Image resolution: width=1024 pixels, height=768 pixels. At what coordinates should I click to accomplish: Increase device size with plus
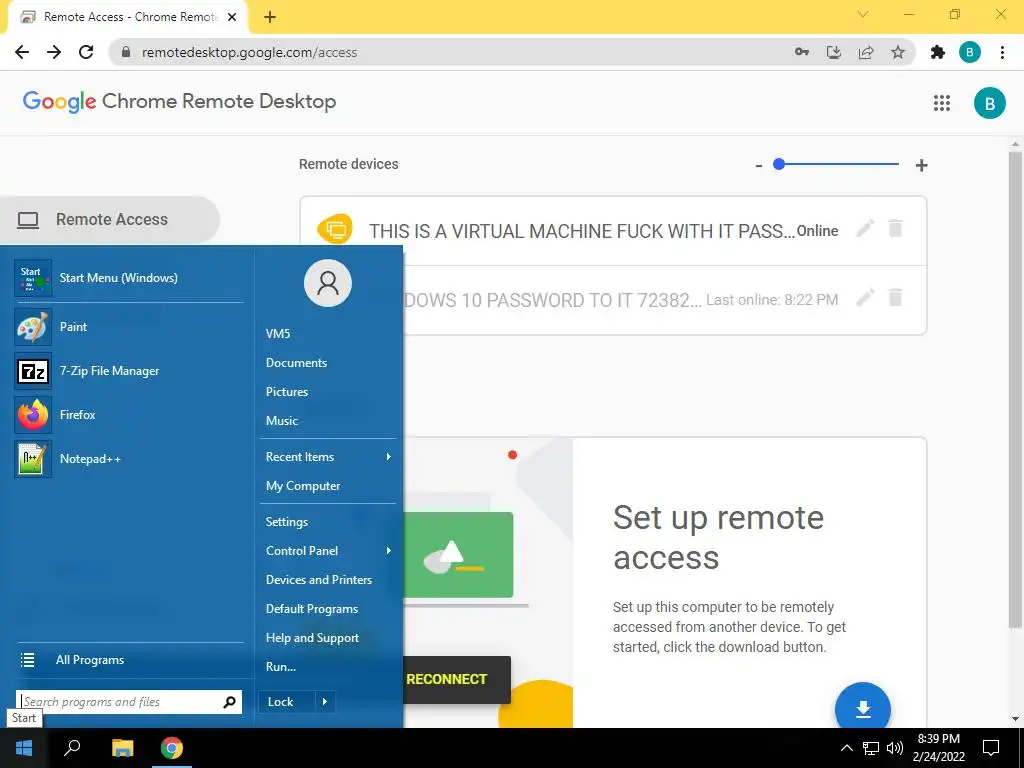(921, 165)
